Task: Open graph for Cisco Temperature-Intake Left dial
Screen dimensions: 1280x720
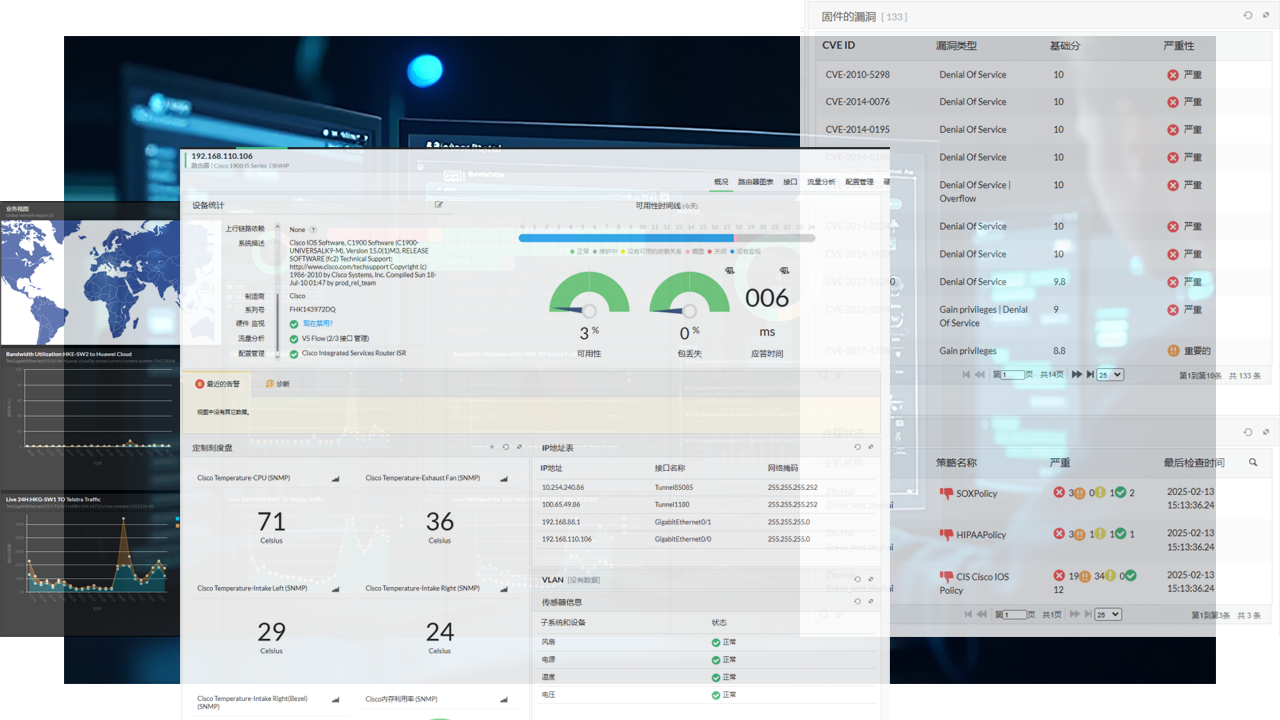Action: [335, 589]
